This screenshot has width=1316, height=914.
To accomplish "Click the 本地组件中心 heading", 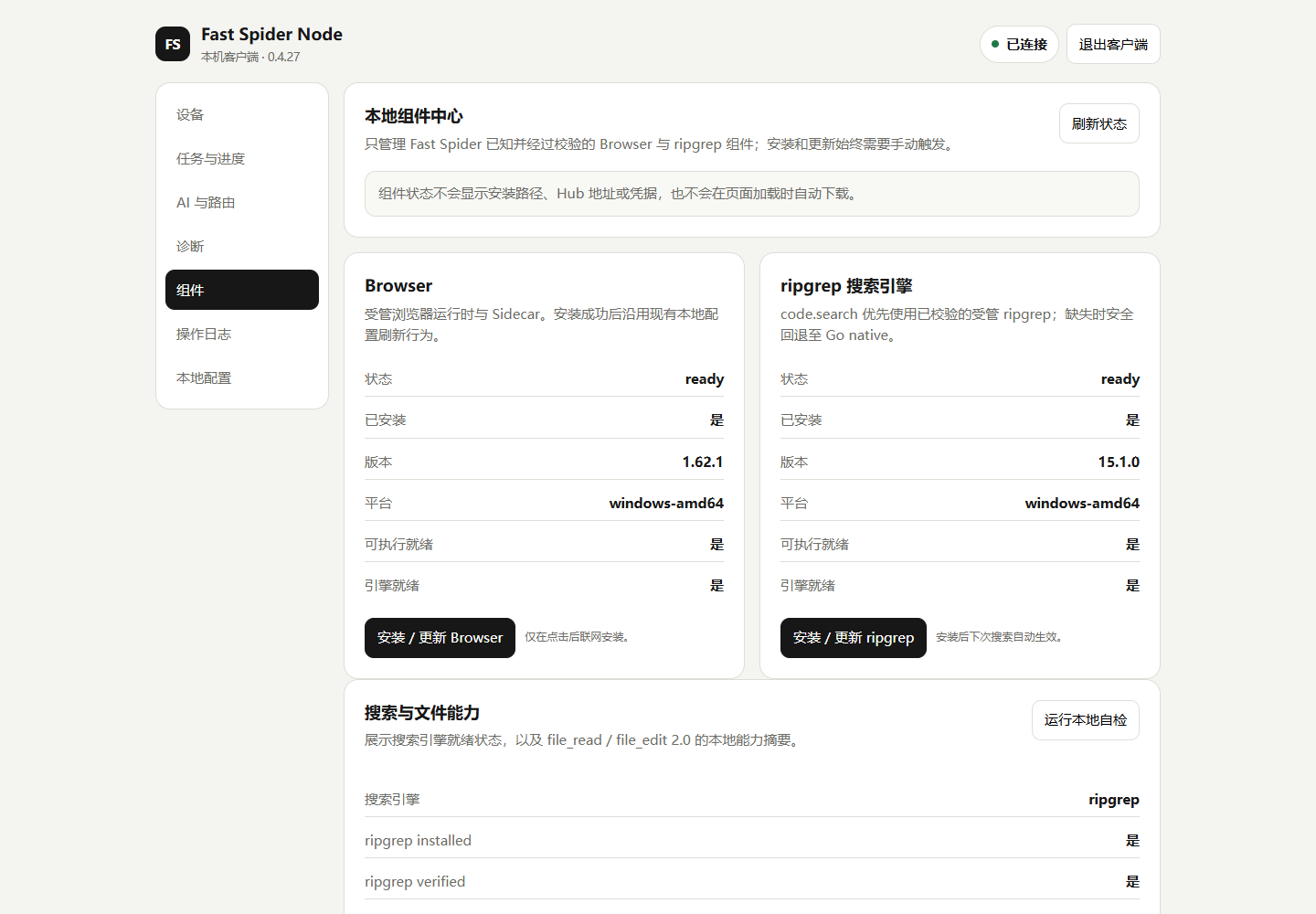I will 414,116.
